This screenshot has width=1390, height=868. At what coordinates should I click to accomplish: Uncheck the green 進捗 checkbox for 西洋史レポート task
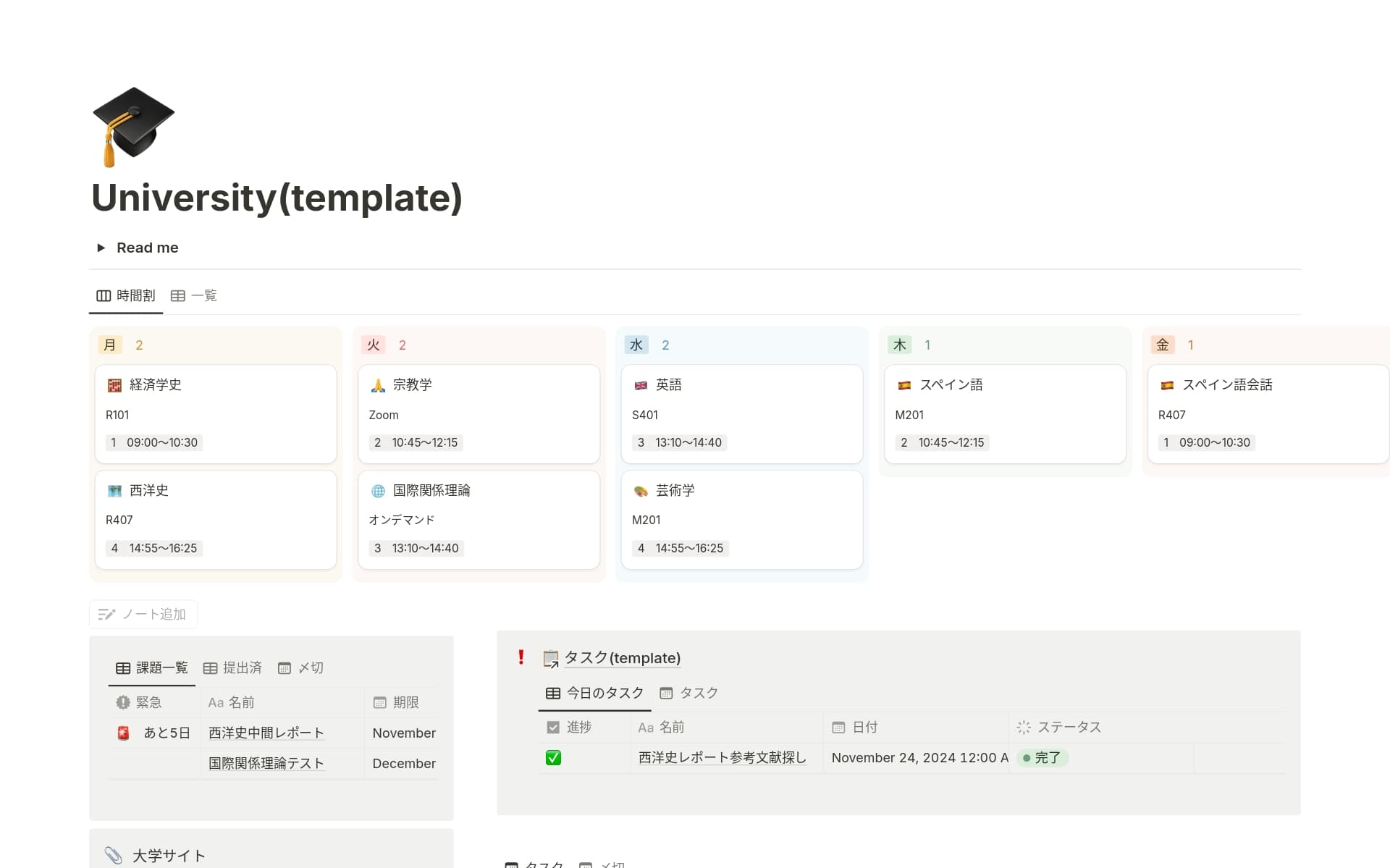[553, 758]
